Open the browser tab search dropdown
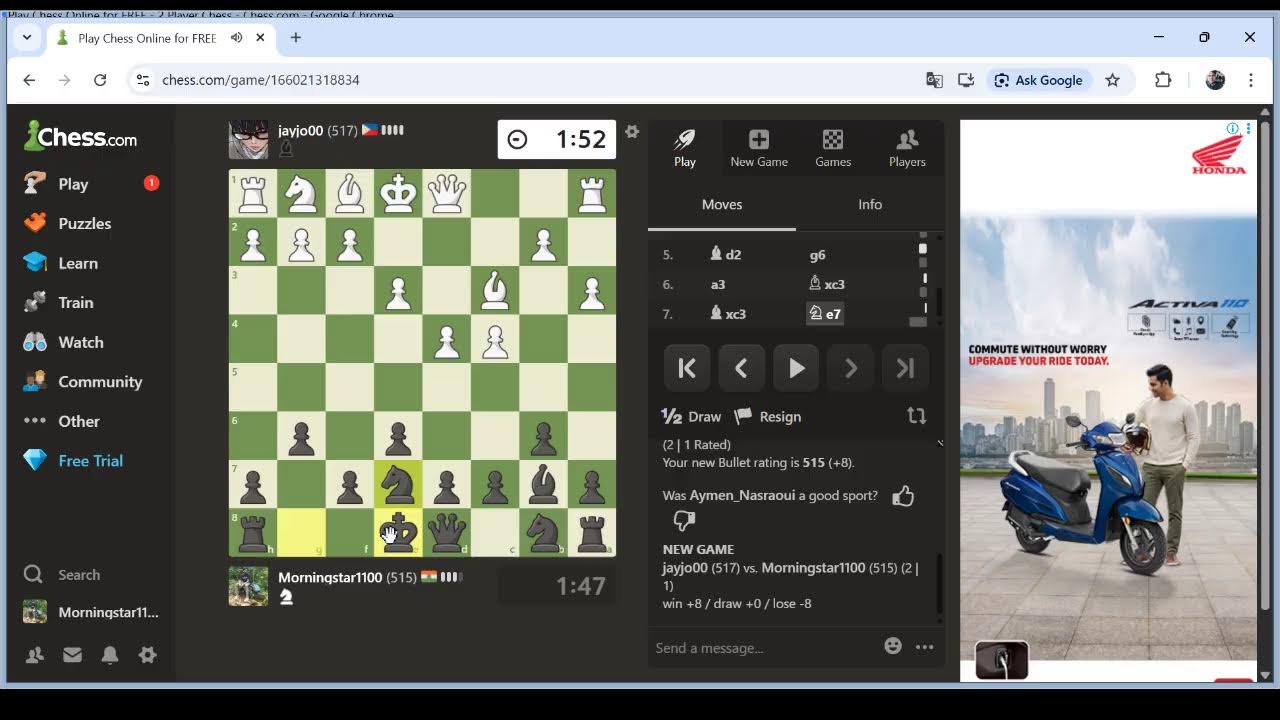1280x720 pixels. point(27,38)
